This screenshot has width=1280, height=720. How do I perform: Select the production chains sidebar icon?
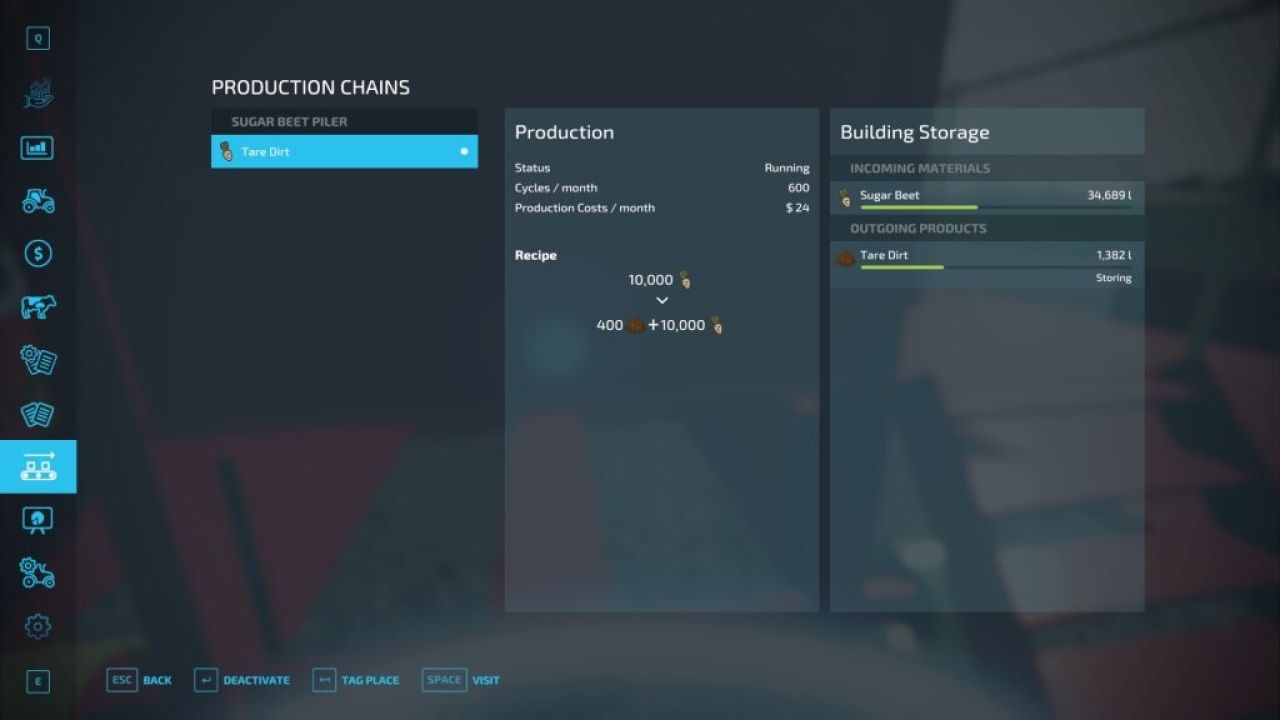point(37,466)
